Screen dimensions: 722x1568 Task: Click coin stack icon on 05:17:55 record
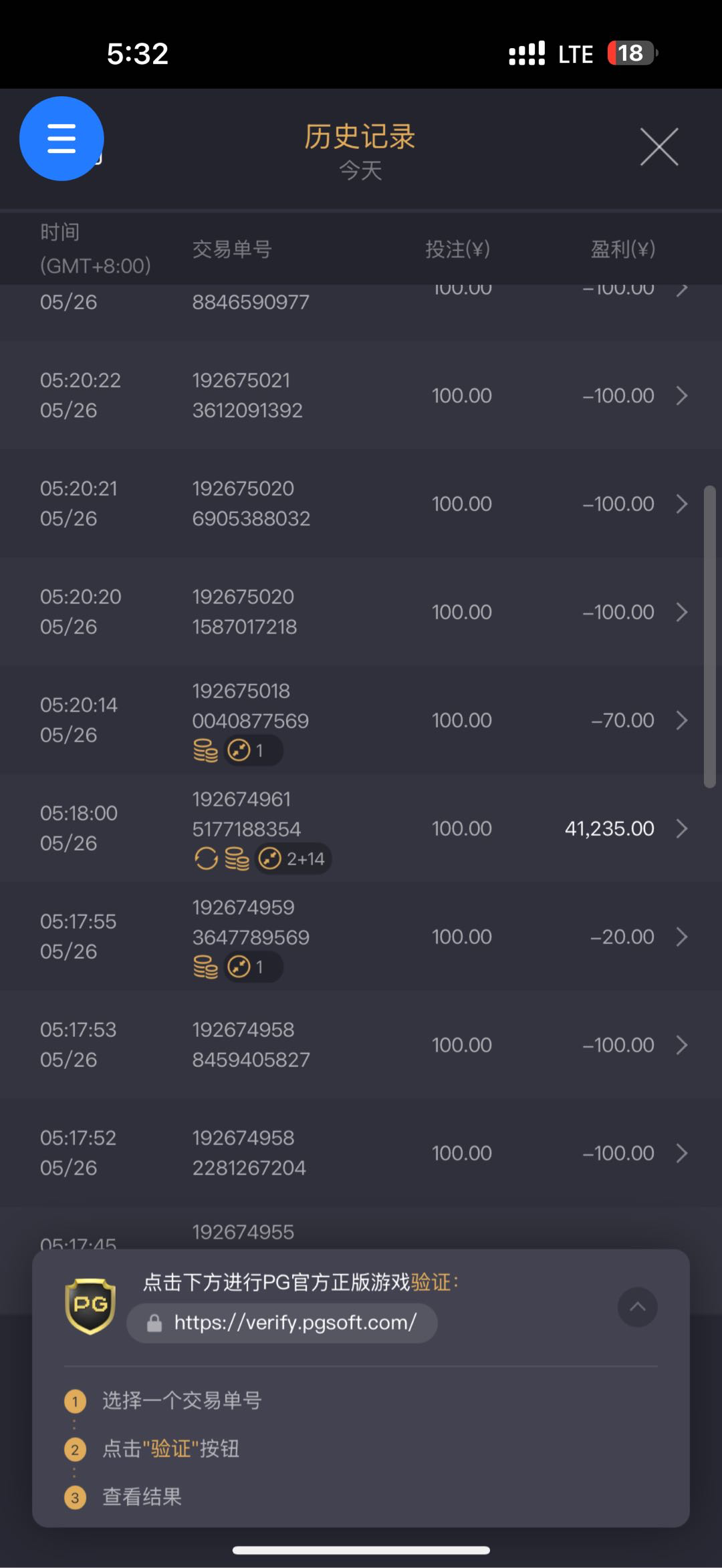(x=206, y=967)
